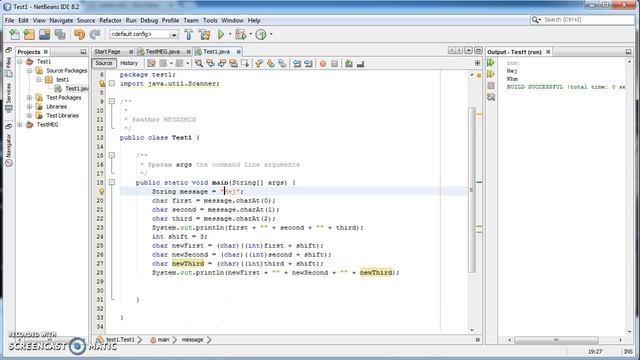Viewport: 640px width, 360px height.
Task: Open the File menu
Action: (9, 20)
